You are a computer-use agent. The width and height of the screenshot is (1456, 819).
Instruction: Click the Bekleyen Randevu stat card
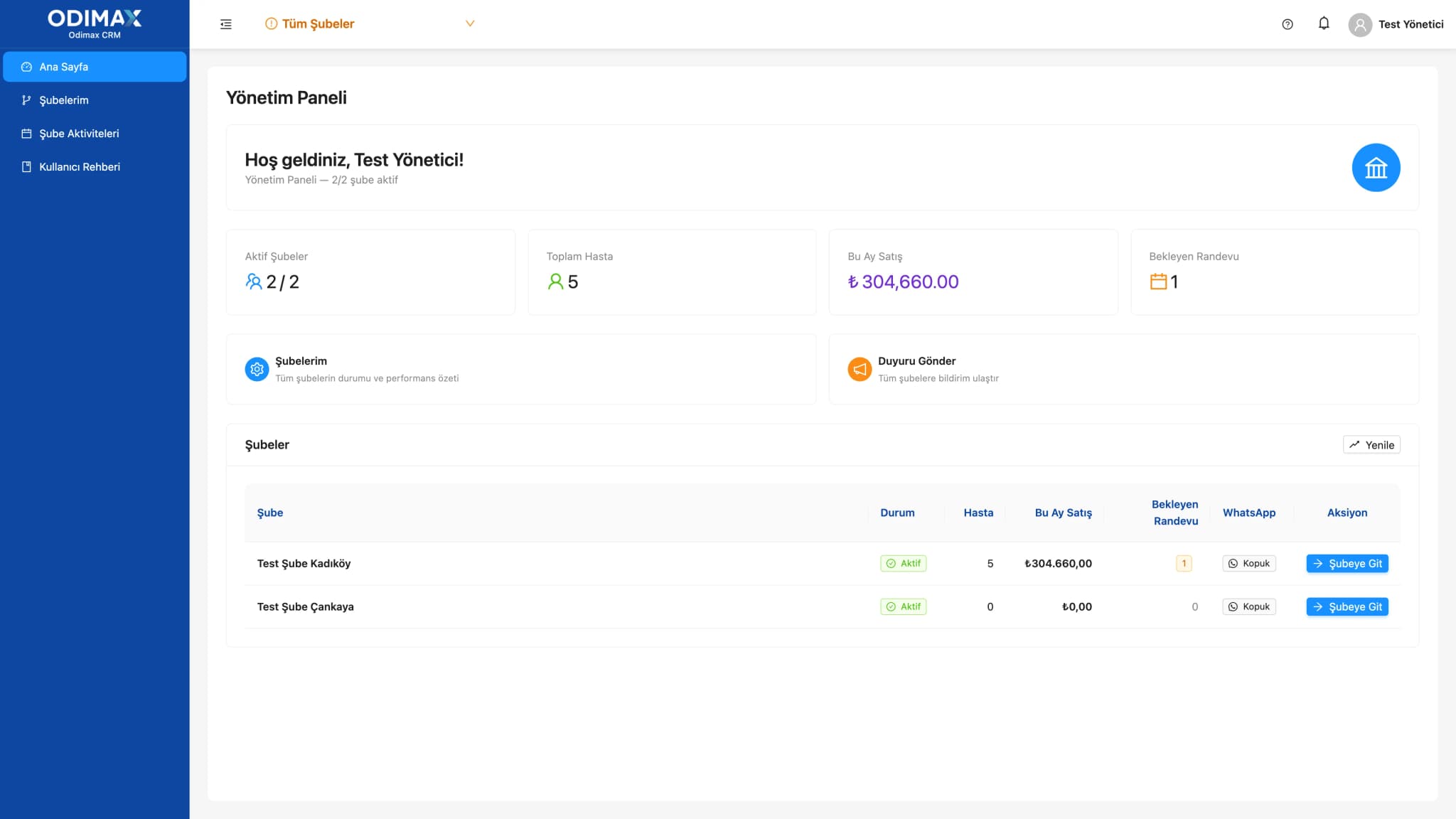pos(1275,272)
